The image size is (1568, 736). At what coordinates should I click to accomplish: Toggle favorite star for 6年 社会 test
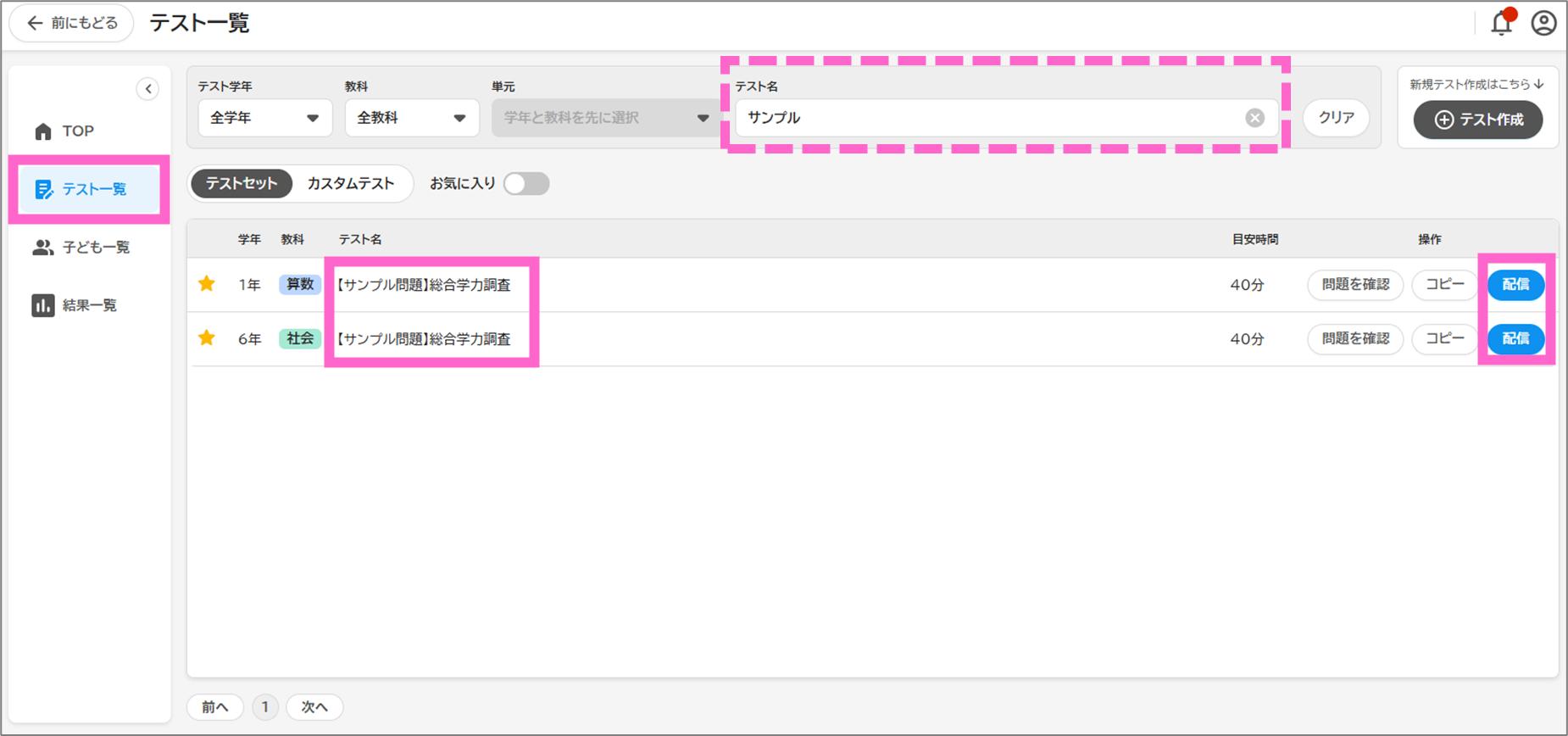[207, 338]
